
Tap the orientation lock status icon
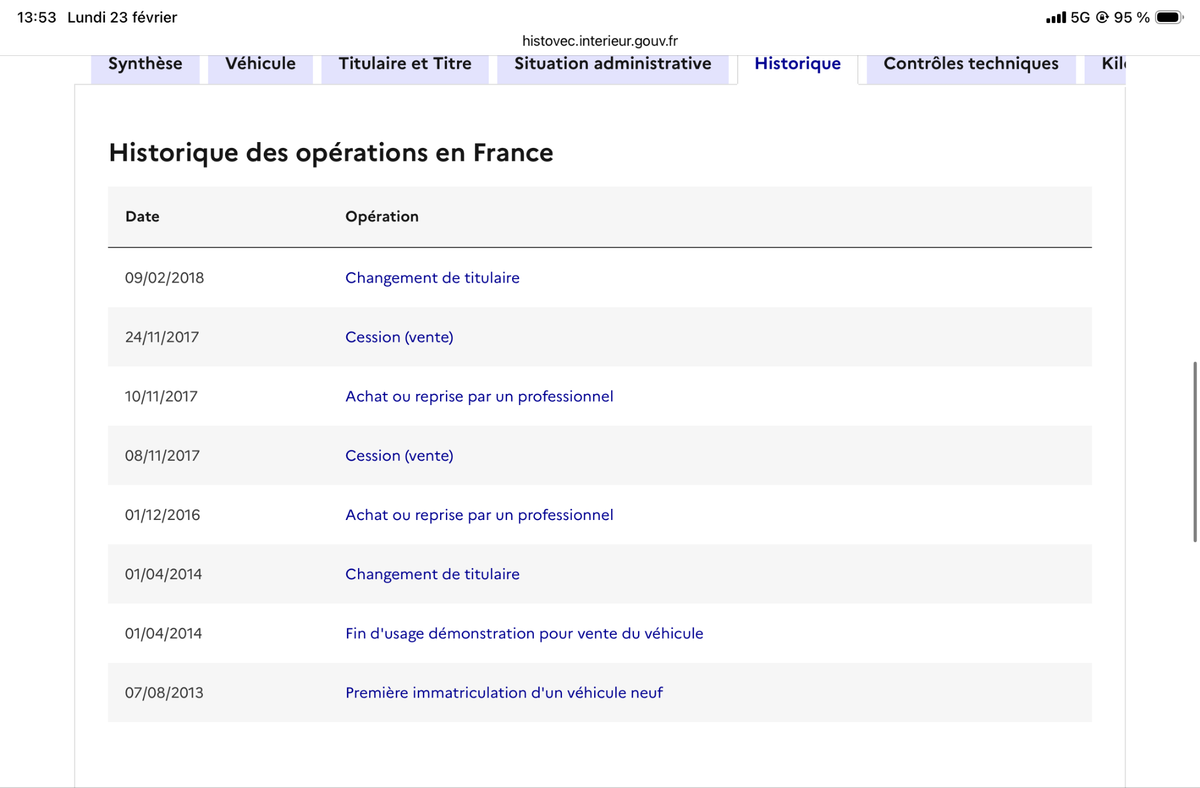[x=1103, y=17]
